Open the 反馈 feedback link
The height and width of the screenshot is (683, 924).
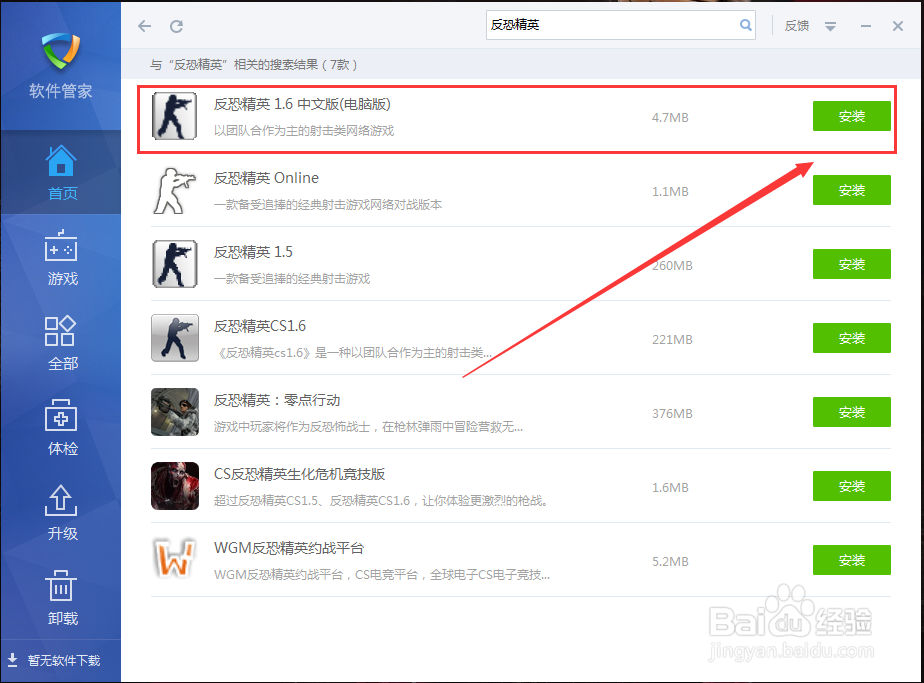[x=797, y=26]
